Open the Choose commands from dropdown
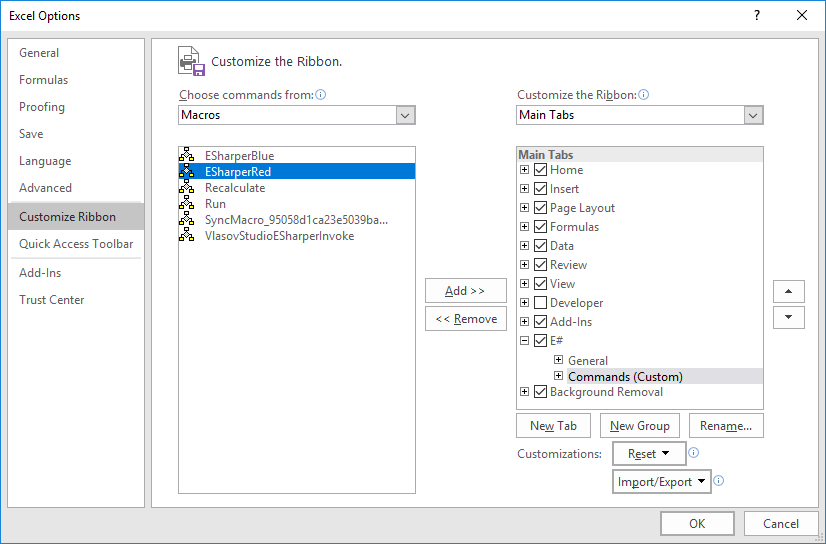Viewport: 826px width, 544px height. point(297,115)
